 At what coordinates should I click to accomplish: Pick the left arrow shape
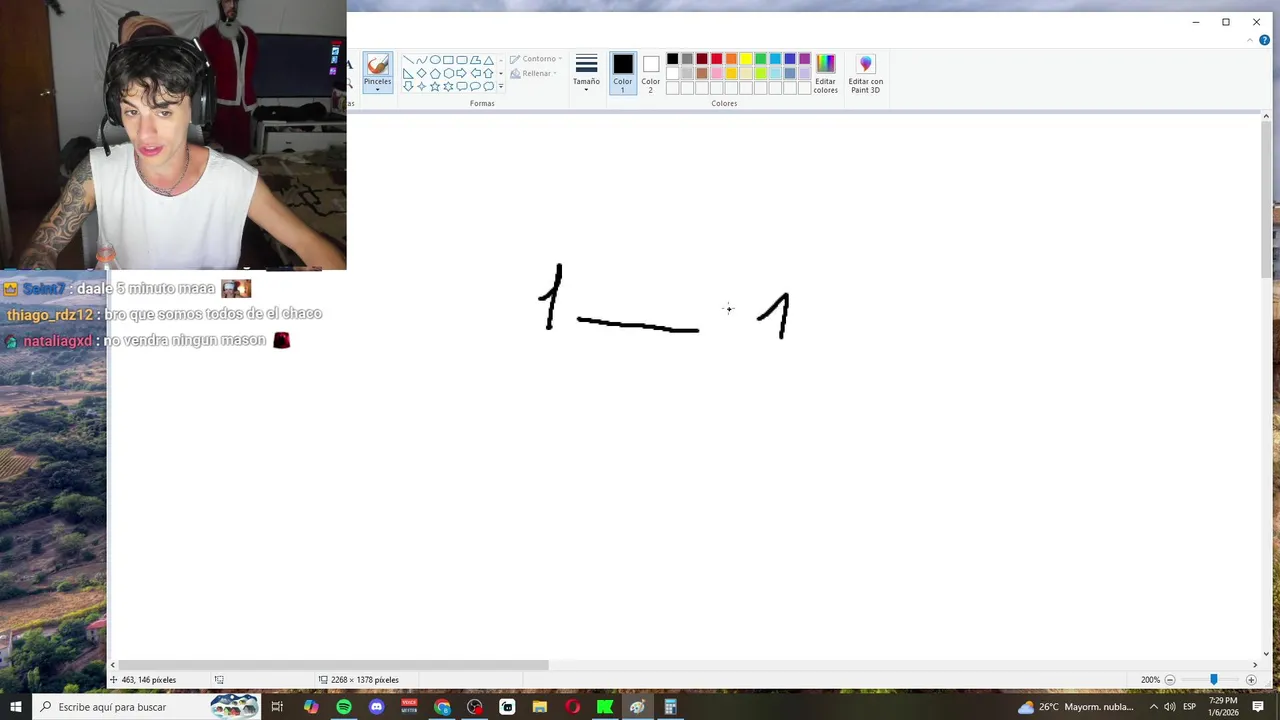tap(475, 73)
